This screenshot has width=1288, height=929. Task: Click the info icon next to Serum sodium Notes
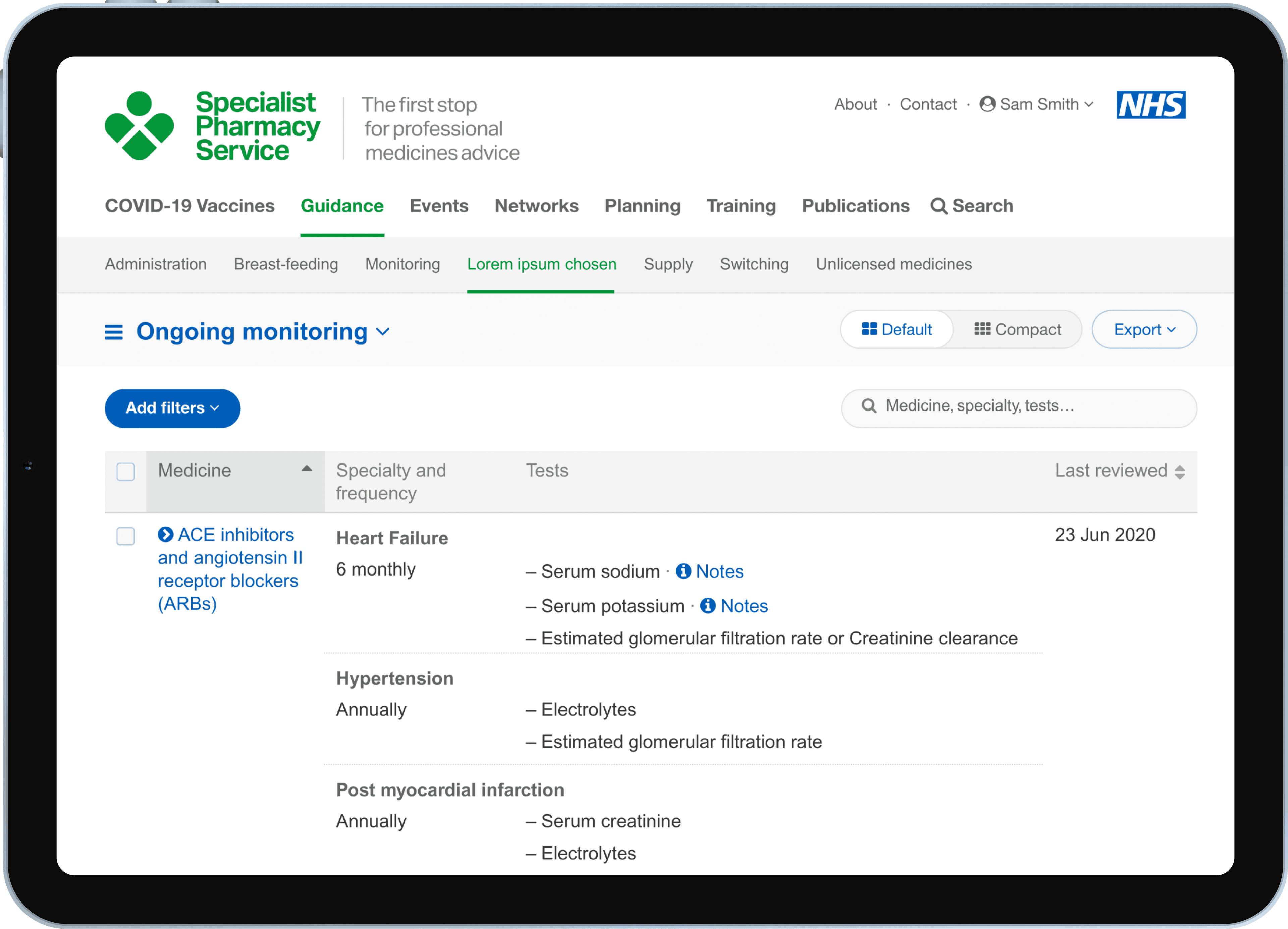tap(683, 571)
